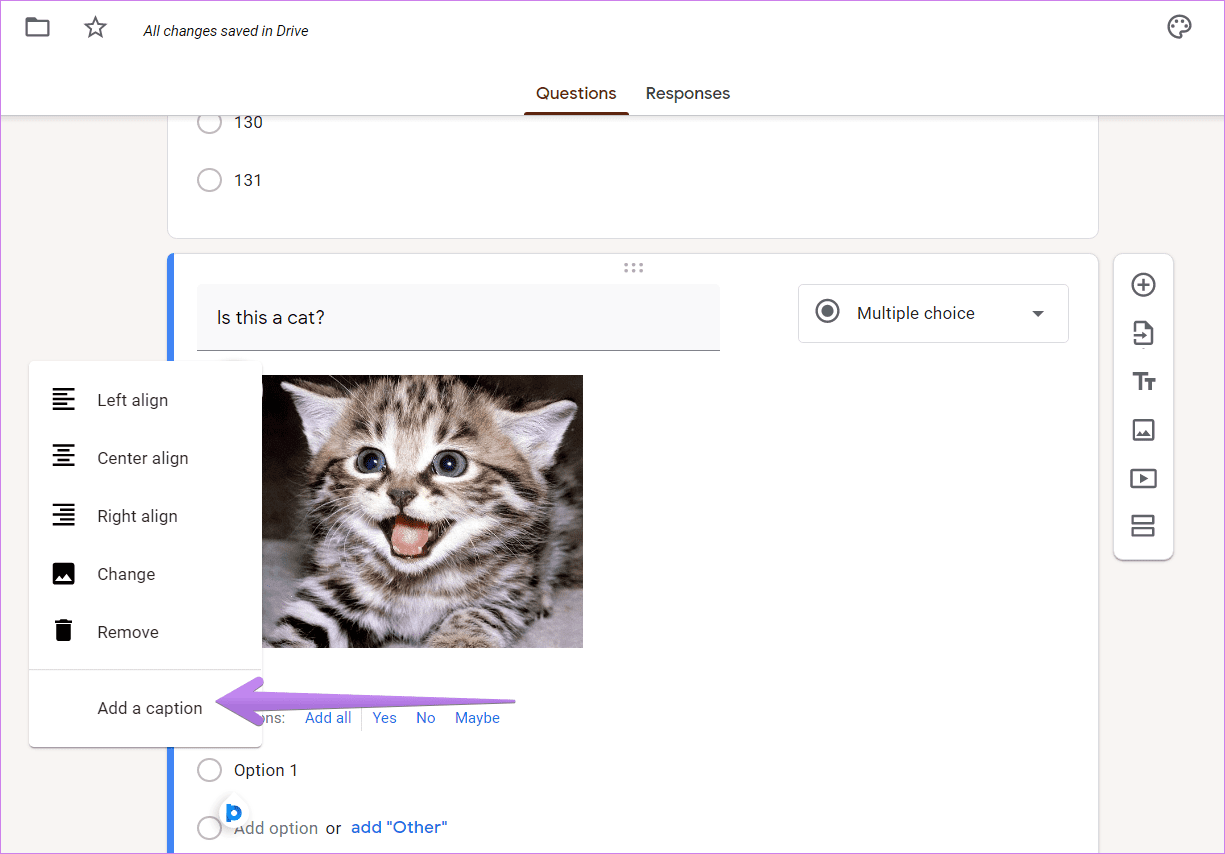The height and width of the screenshot is (854, 1225).
Task: Click Move to folder icon
Action: tap(37, 27)
